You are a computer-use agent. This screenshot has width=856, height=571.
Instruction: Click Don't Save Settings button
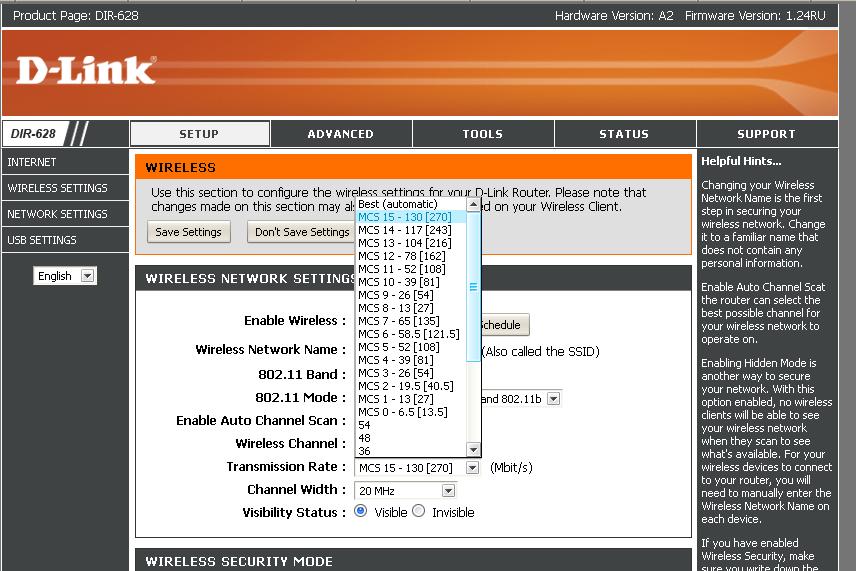click(301, 232)
